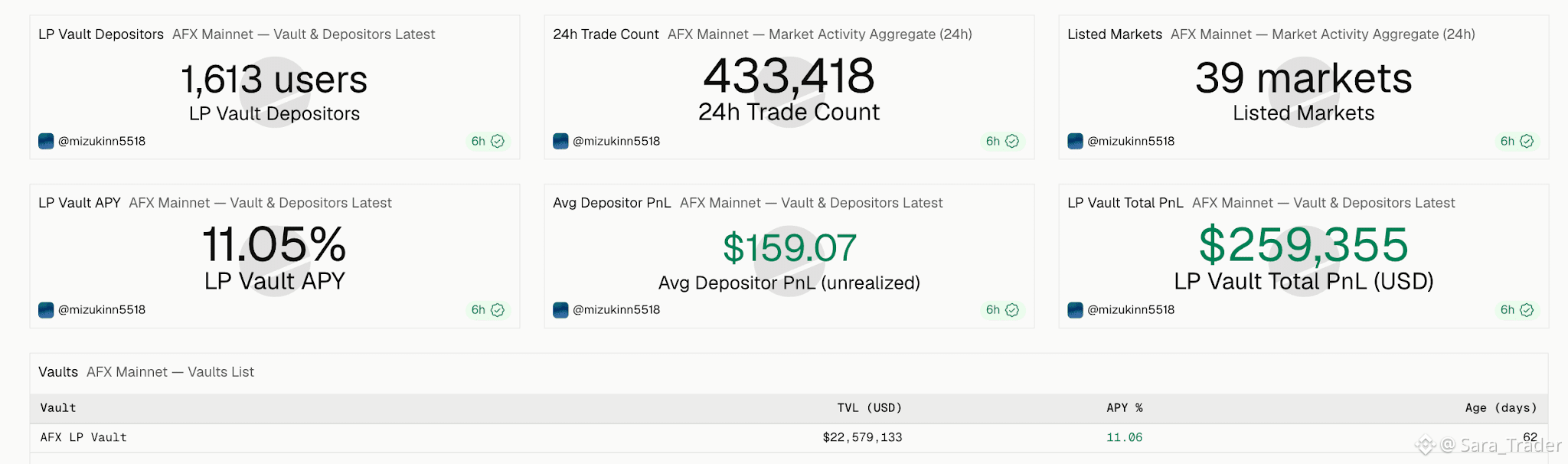Sort table by TVL (USD) column
The width and height of the screenshot is (1568, 464).
[x=869, y=408]
